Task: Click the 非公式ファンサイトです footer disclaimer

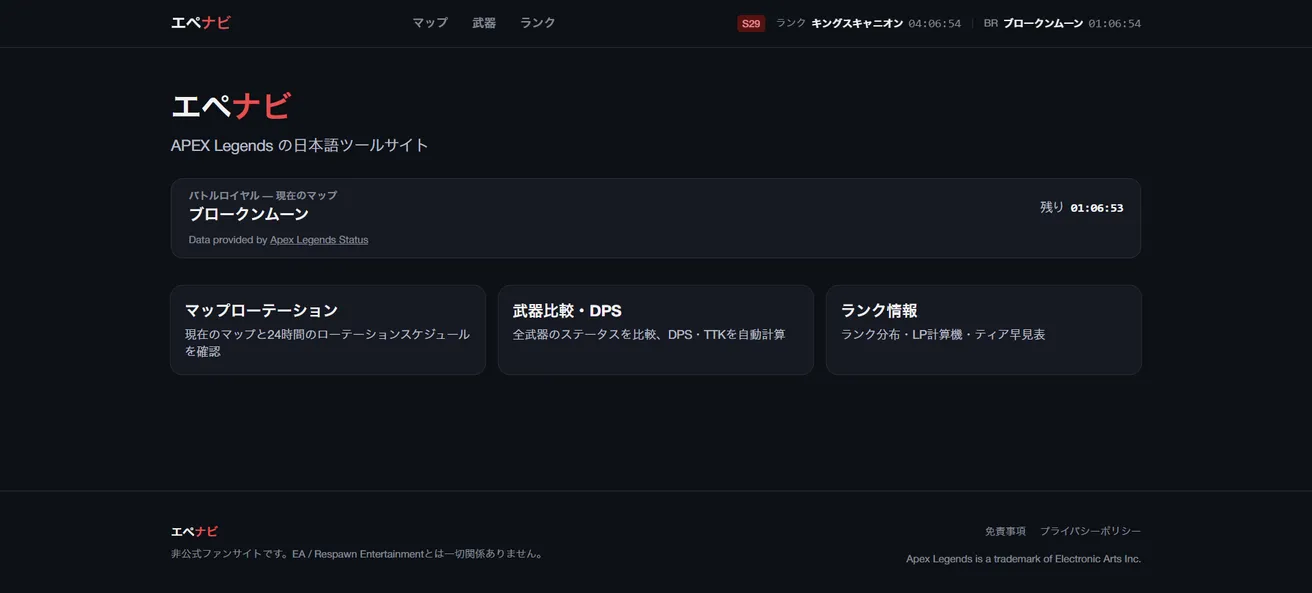Action: (x=358, y=553)
